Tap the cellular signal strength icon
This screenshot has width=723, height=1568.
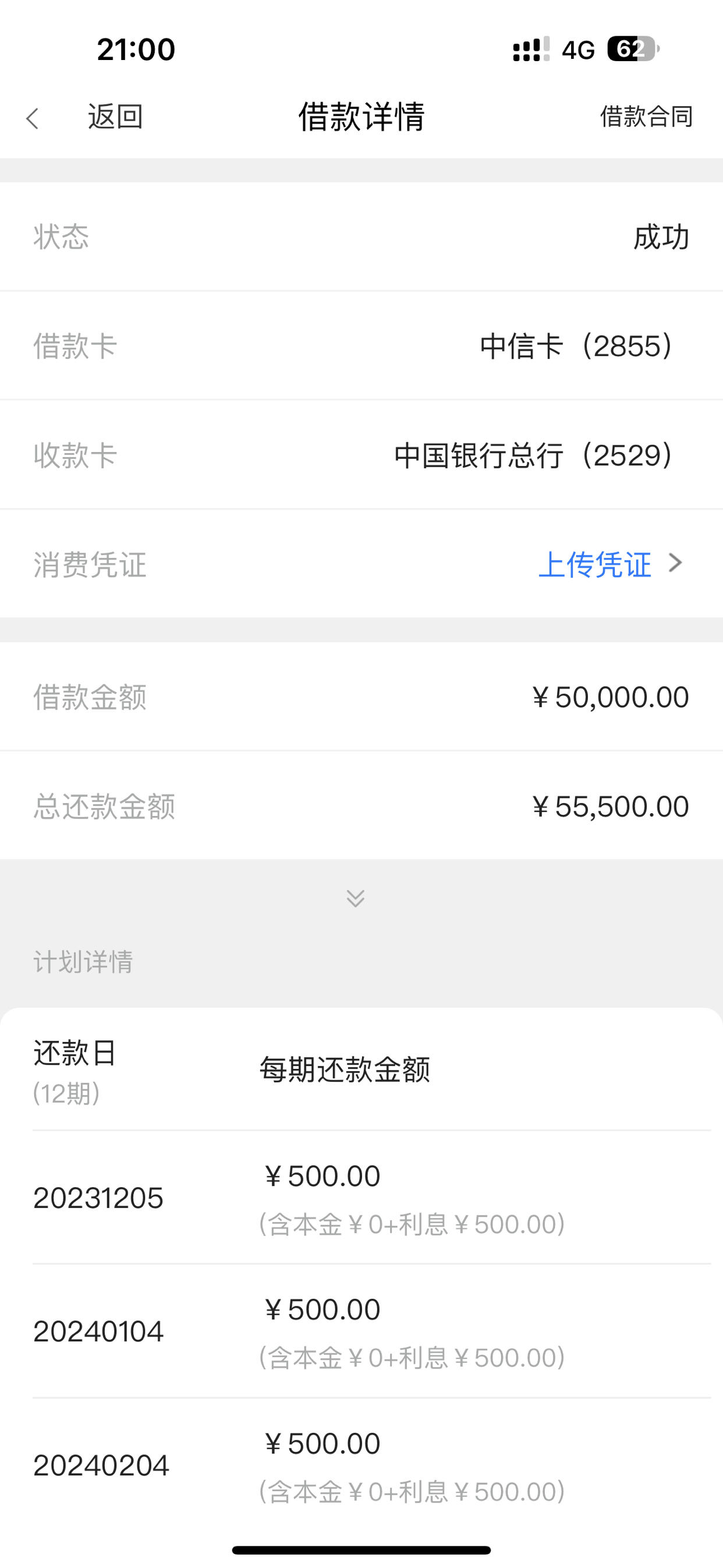coord(531,50)
